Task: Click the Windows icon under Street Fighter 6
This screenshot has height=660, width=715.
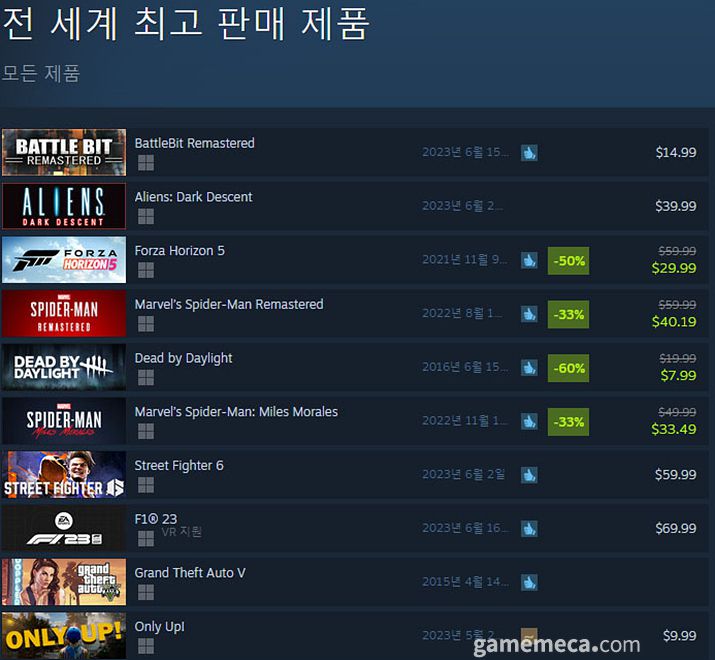Action: [x=146, y=485]
